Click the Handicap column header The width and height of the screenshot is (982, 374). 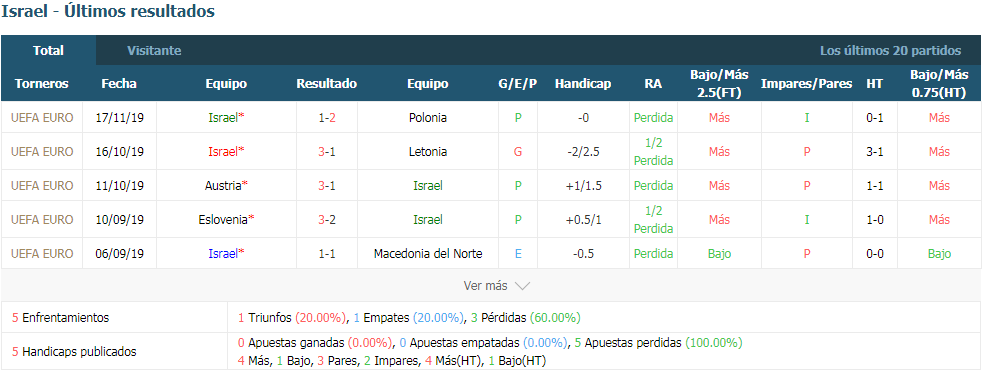[x=583, y=83]
